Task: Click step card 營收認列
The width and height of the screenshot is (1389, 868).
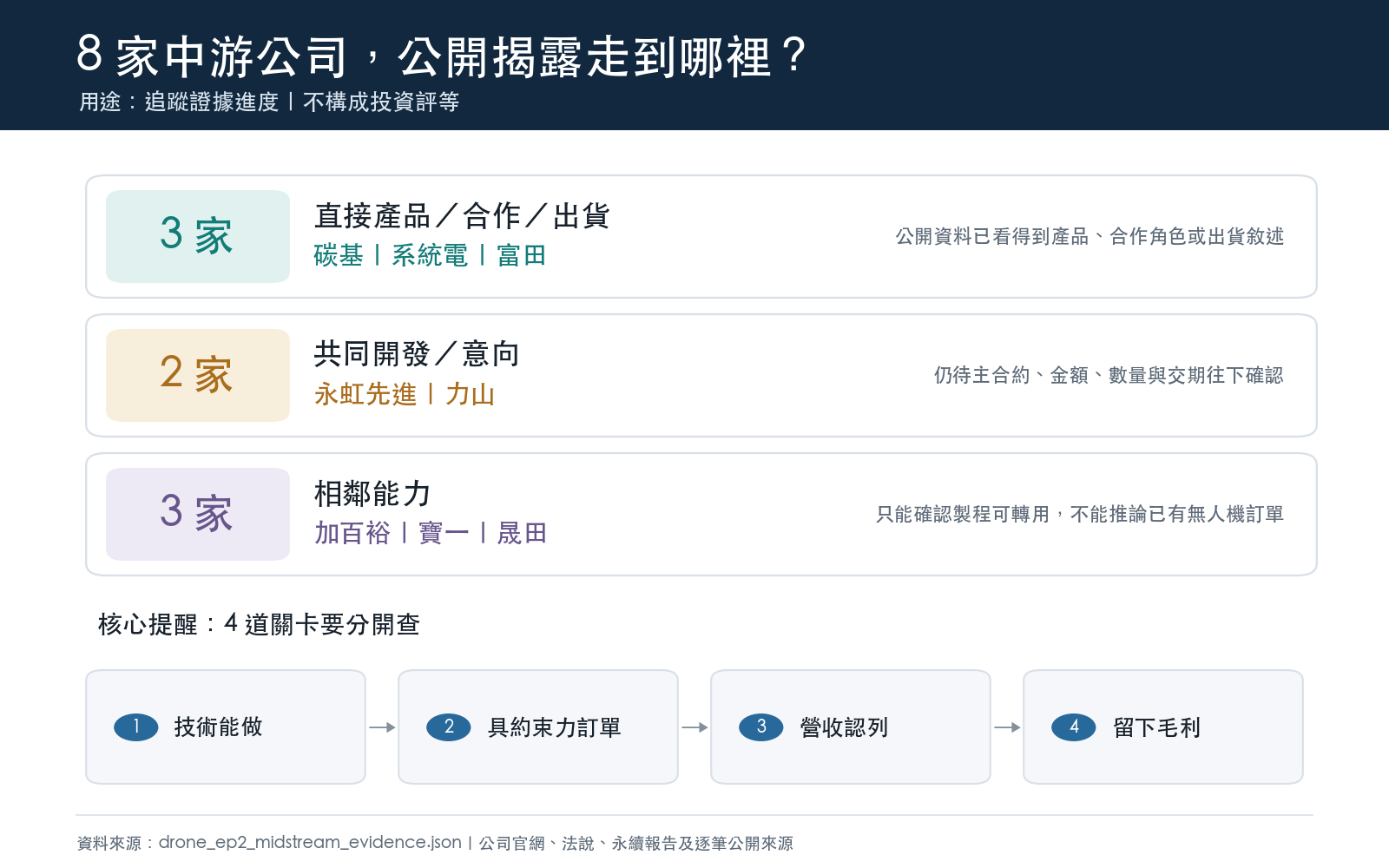Action: click(x=851, y=727)
